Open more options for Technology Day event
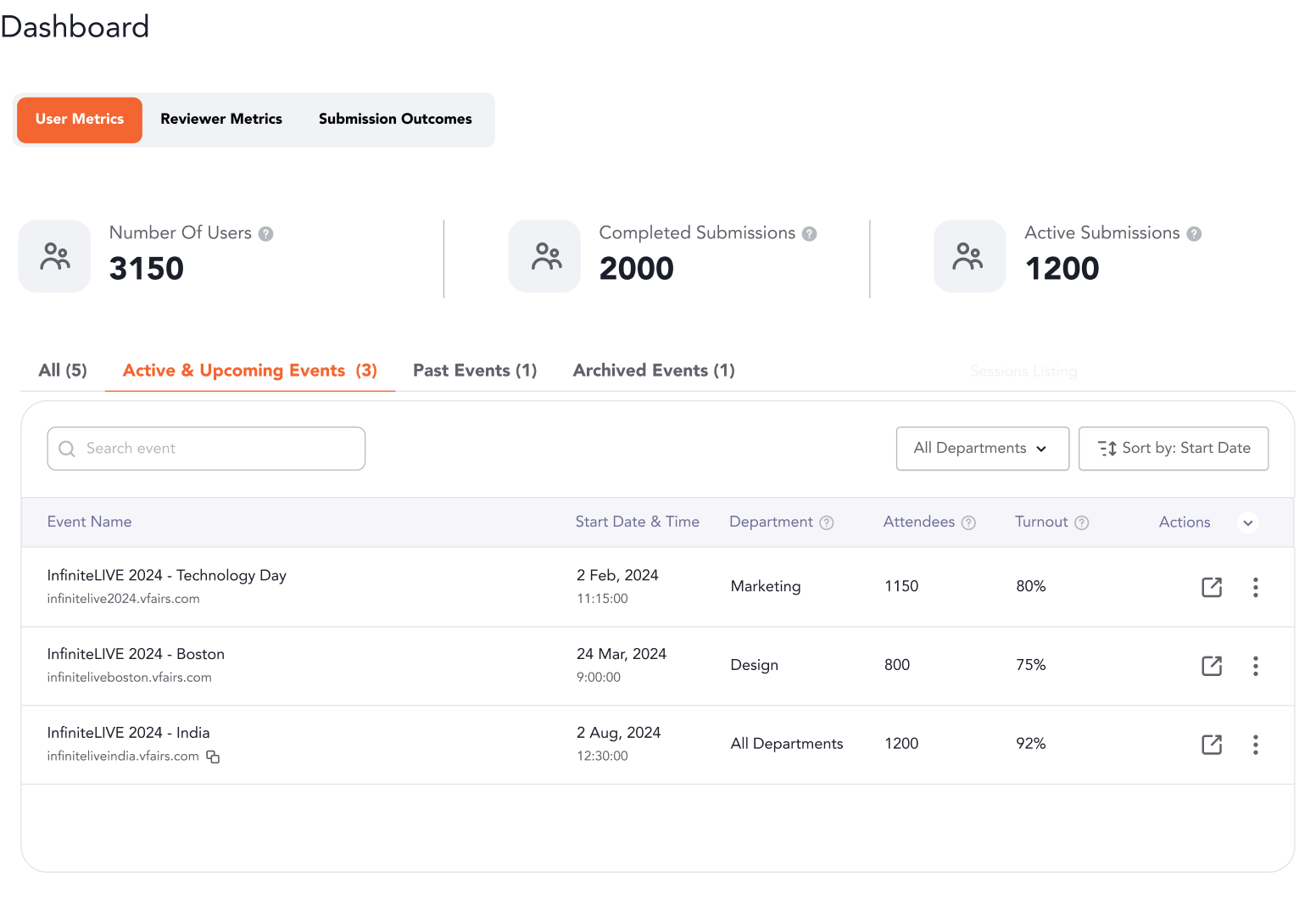 point(1255,587)
